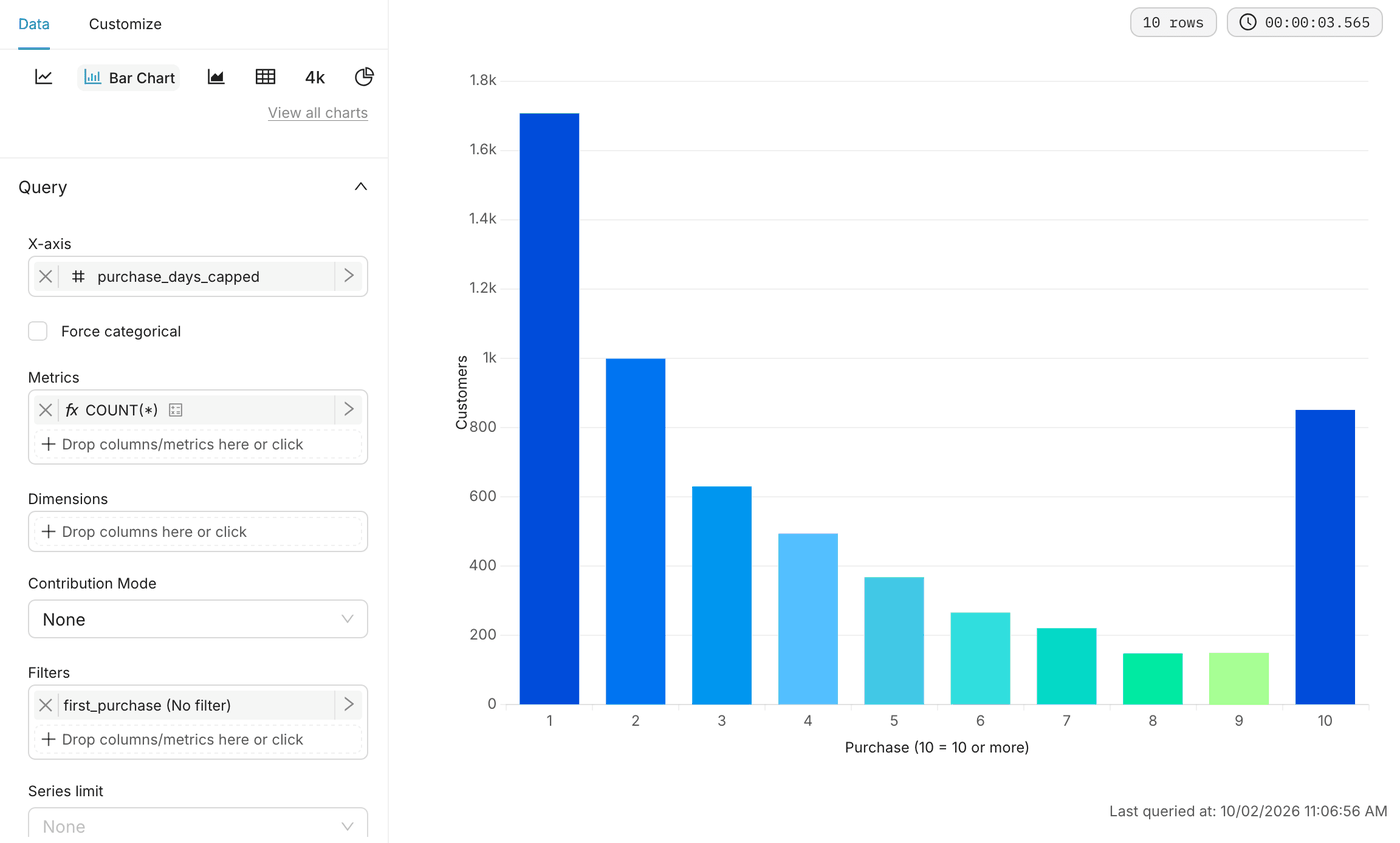The width and height of the screenshot is (1400, 843).
Task: Select the pie chart icon
Action: [x=364, y=77]
